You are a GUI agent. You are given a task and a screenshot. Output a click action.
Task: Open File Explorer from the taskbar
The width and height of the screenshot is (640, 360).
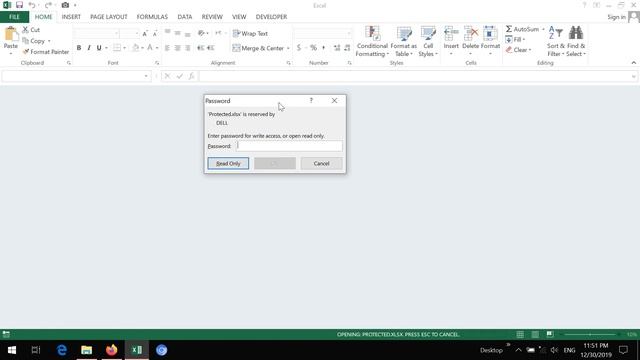[87, 350]
